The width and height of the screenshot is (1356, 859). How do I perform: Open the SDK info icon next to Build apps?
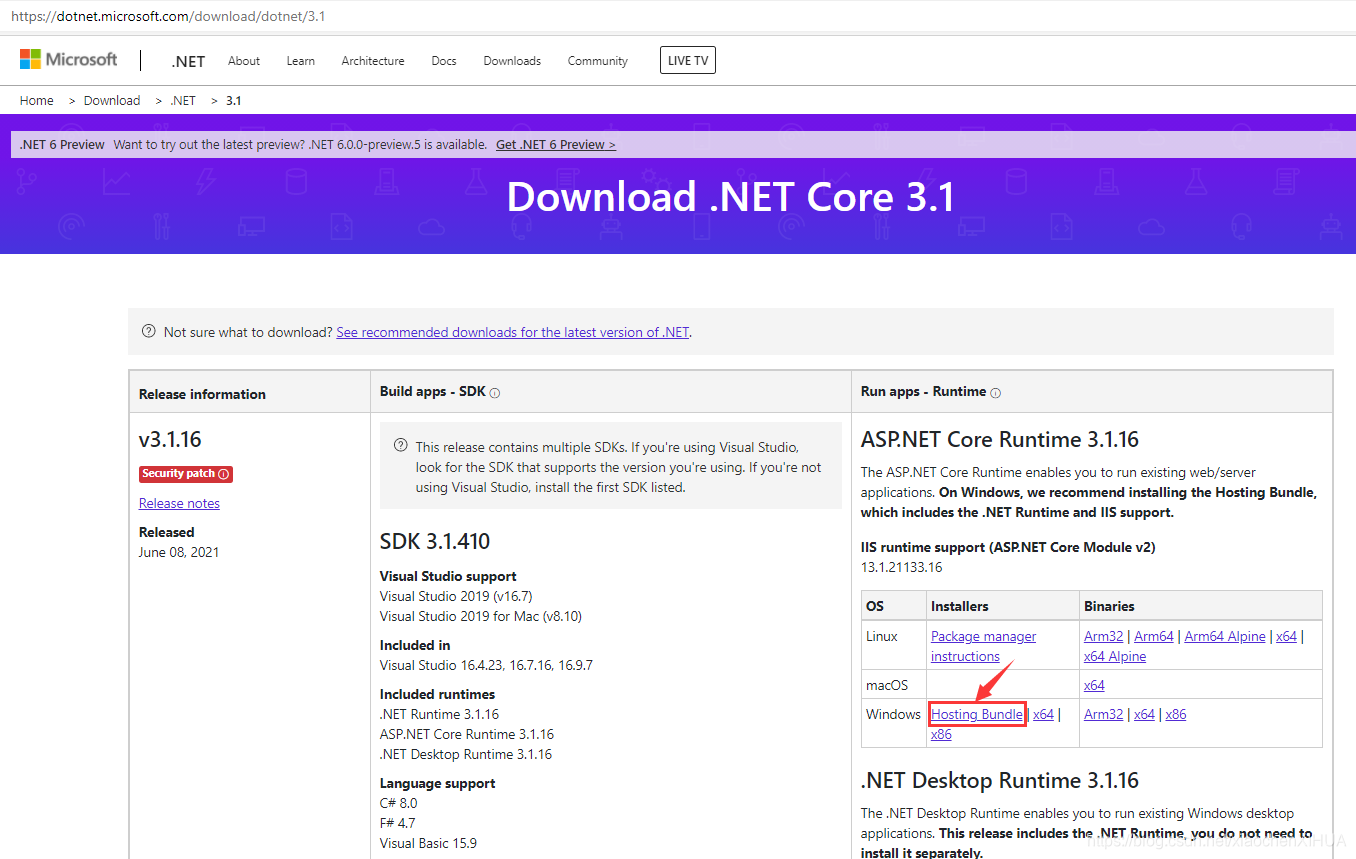click(495, 393)
